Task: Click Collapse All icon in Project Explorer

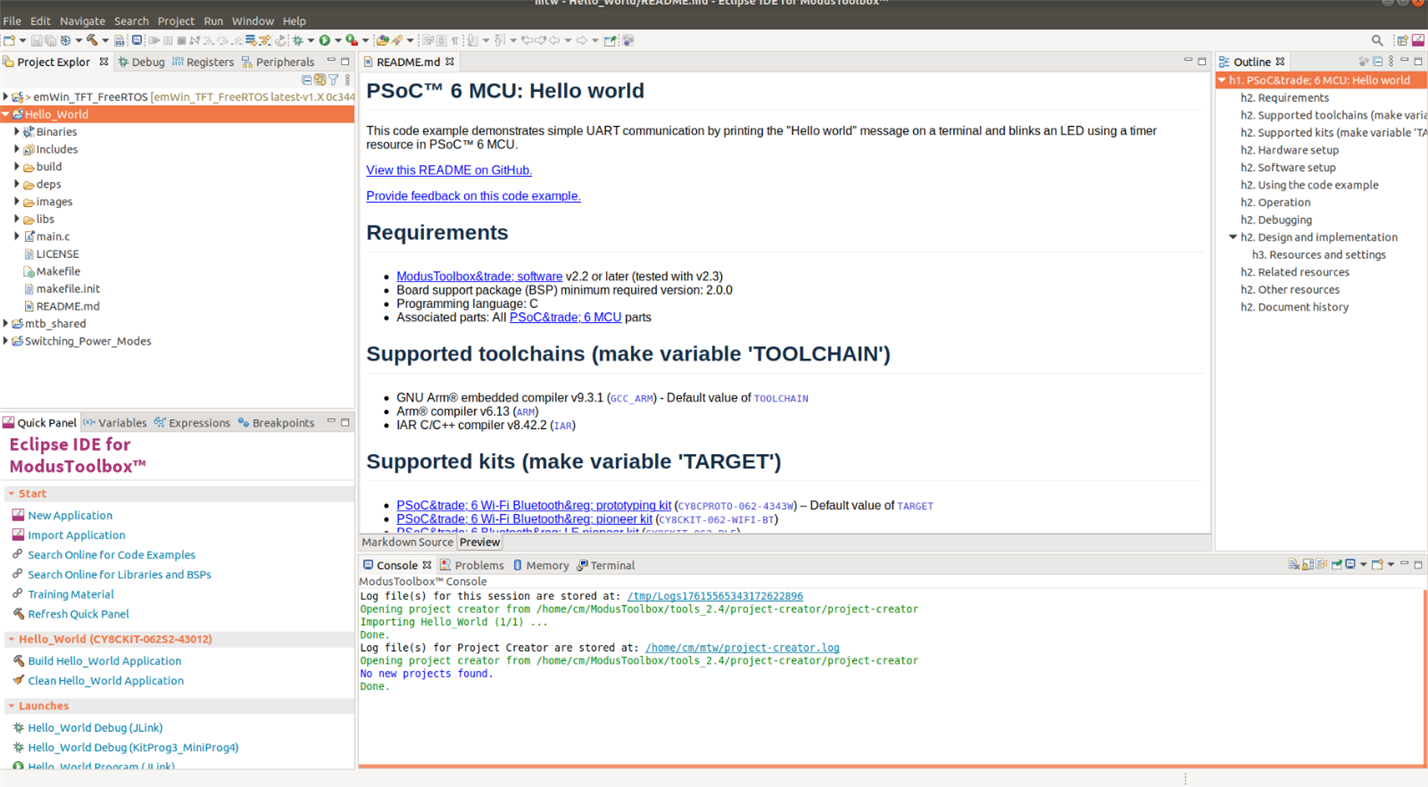Action: pos(307,80)
